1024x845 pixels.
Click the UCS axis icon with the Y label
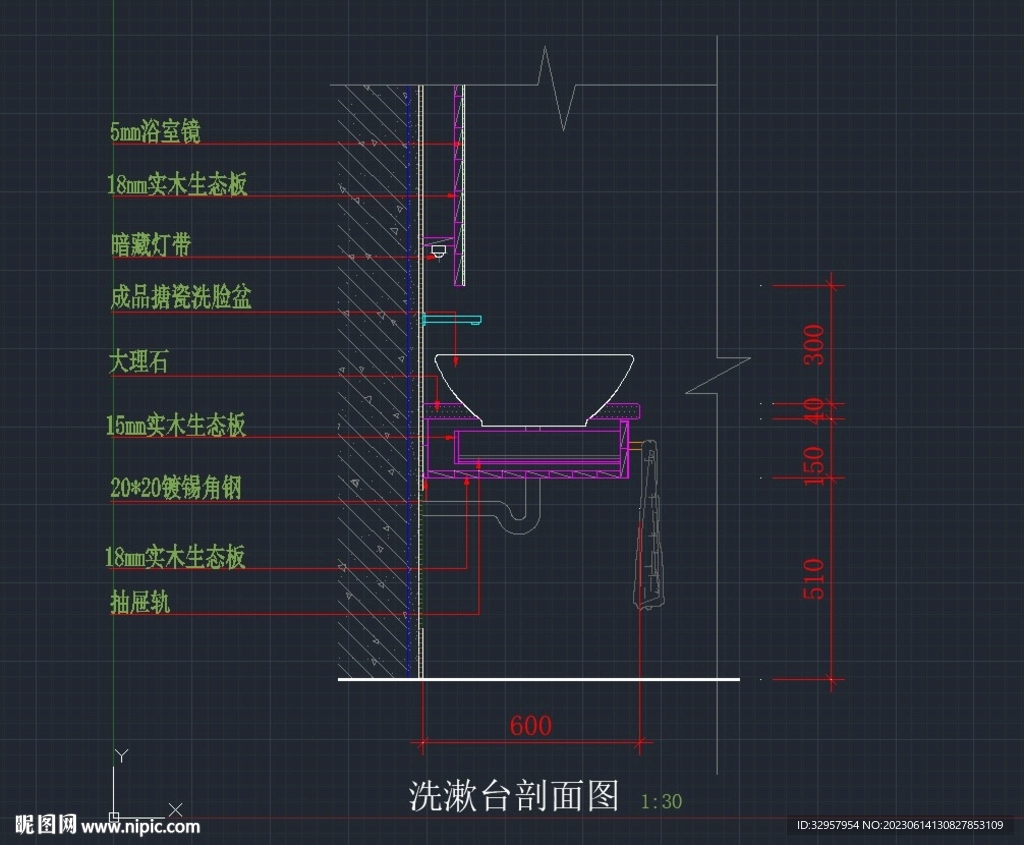click(x=142, y=785)
